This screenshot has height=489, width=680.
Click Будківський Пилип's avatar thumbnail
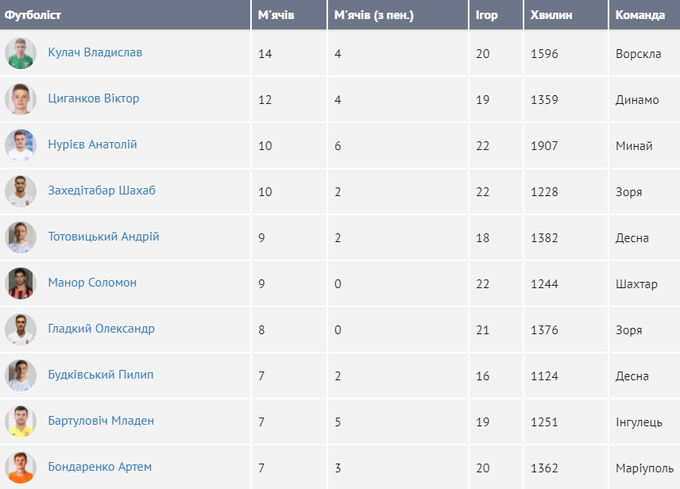(20, 375)
